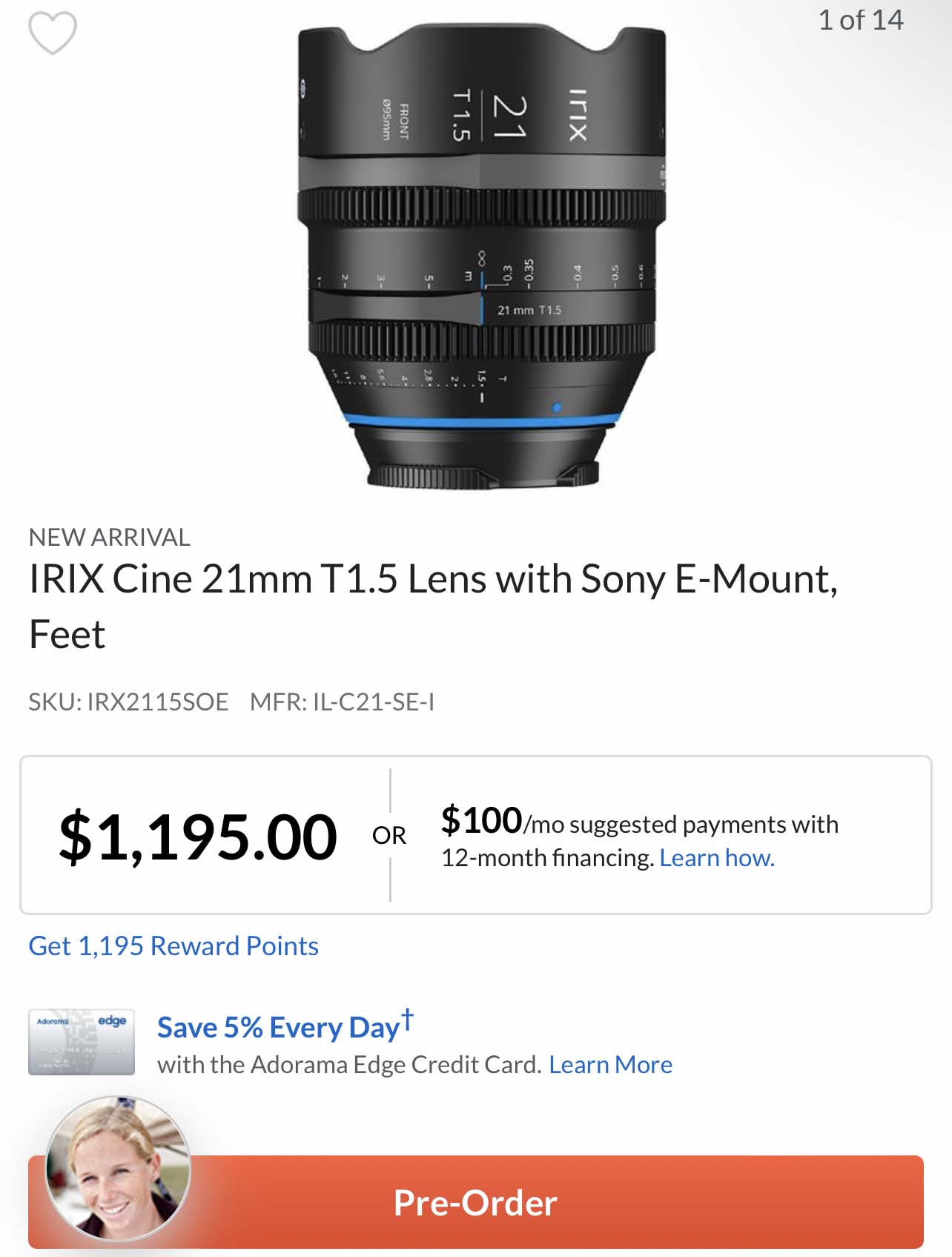Click the "1 of 14" image counter
This screenshot has height=1257, width=952.
[x=860, y=20]
